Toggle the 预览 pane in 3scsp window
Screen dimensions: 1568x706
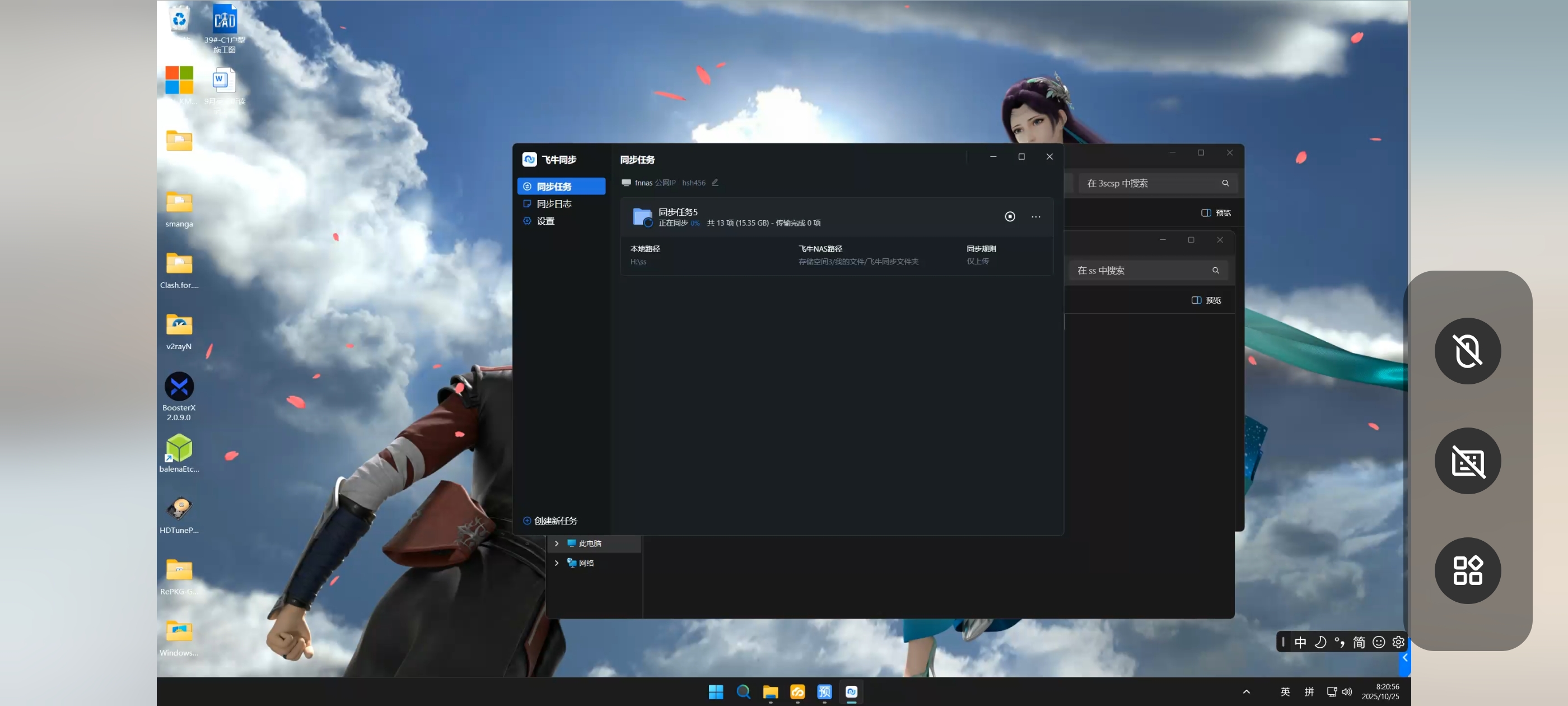click(x=1216, y=212)
